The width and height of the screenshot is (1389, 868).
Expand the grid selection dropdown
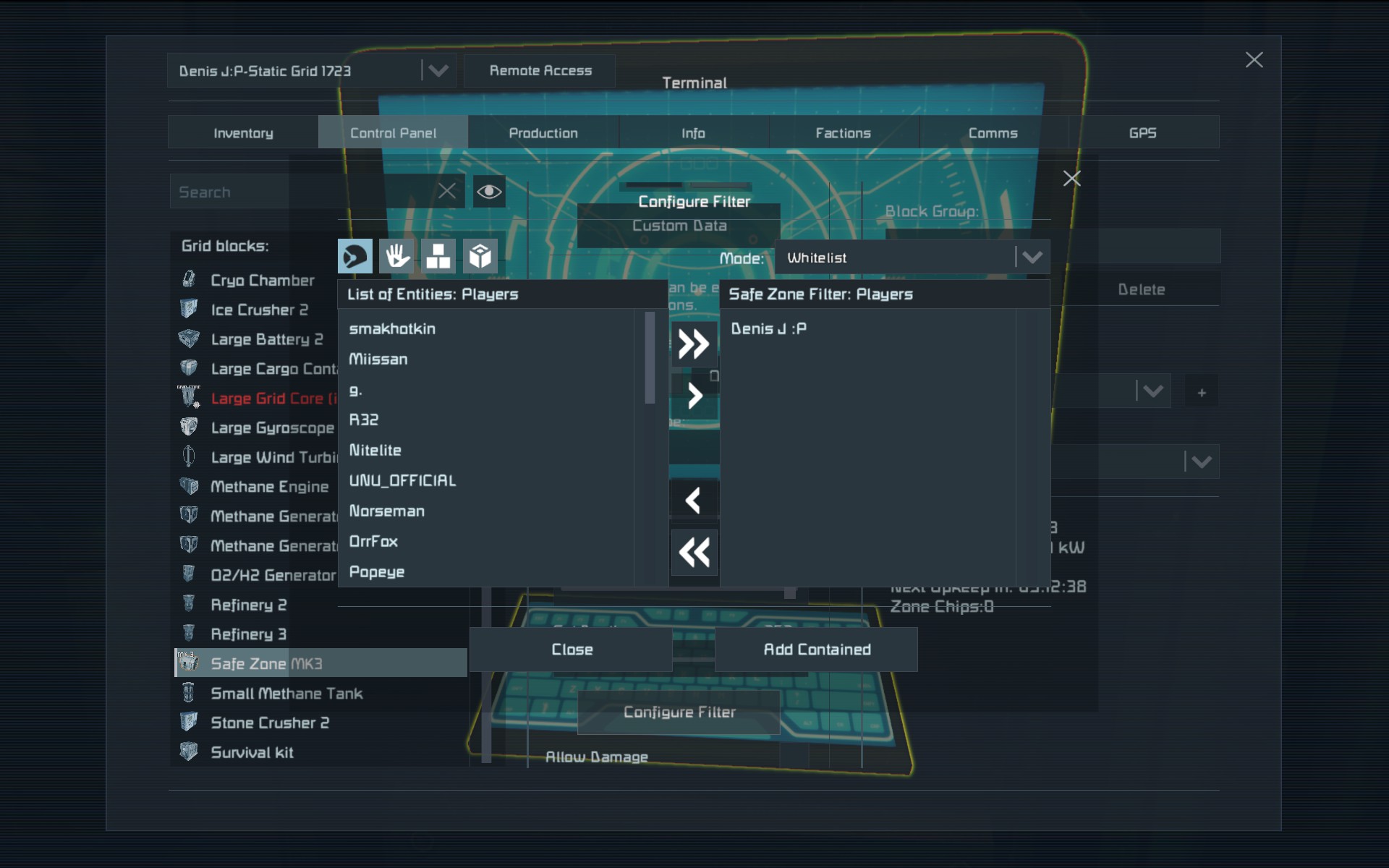click(438, 71)
